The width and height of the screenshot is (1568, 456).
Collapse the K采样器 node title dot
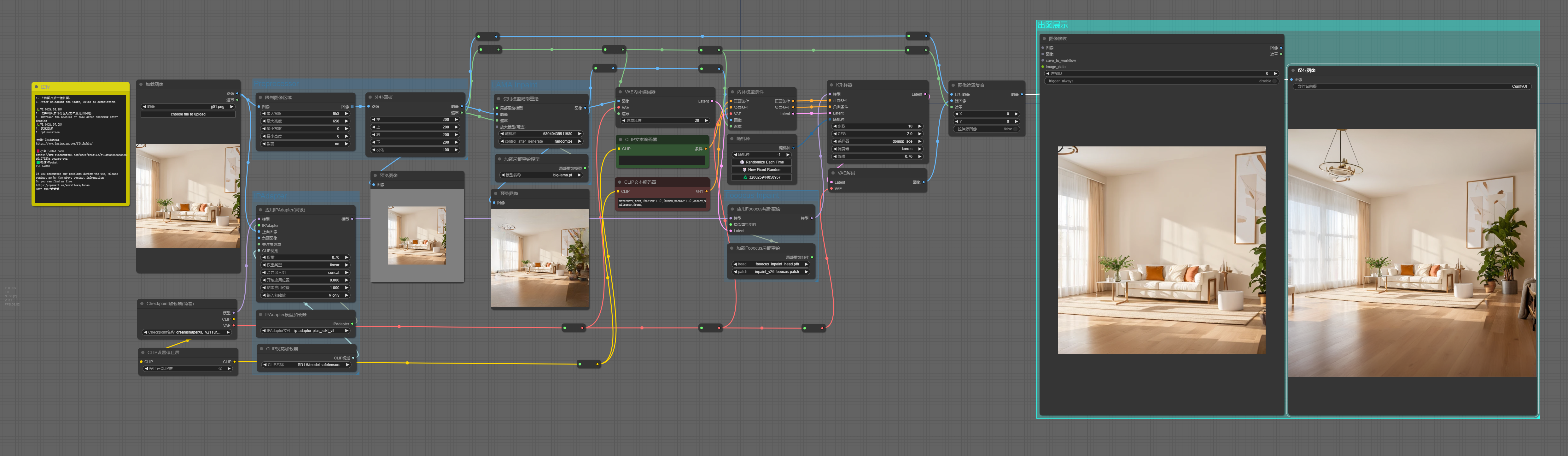pos(831,85)
